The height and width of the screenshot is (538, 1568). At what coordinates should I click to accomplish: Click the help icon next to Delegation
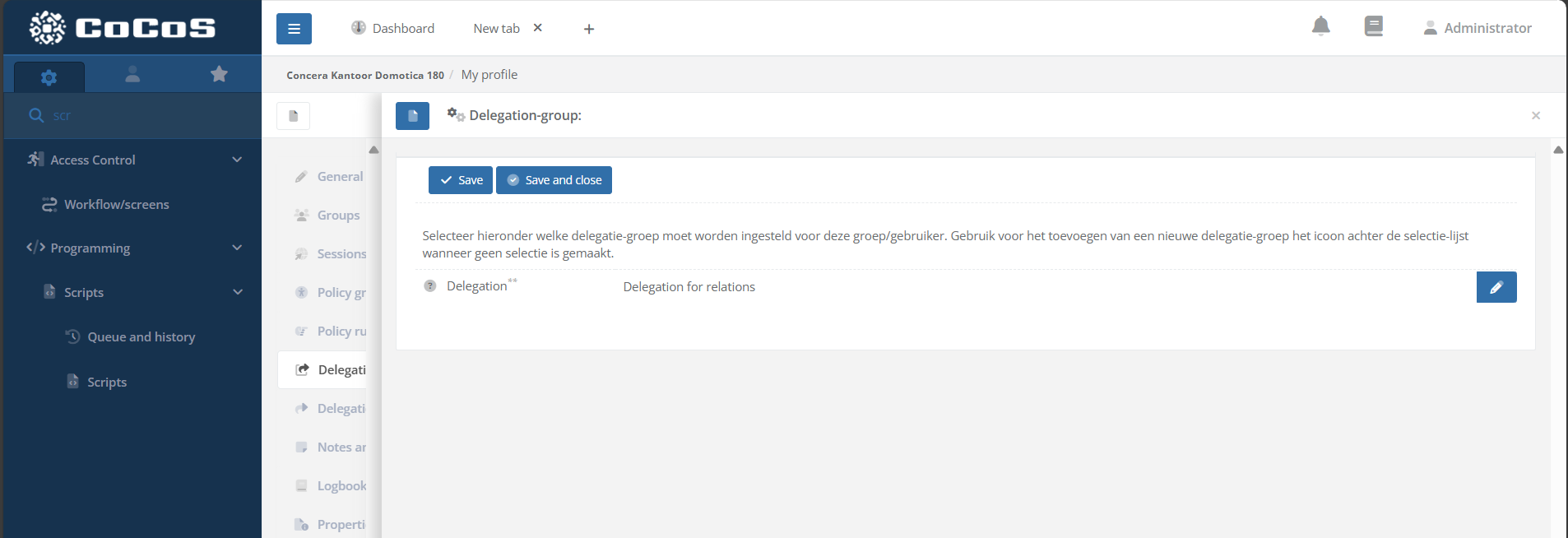pyautogui.click(x=430, y=286)
